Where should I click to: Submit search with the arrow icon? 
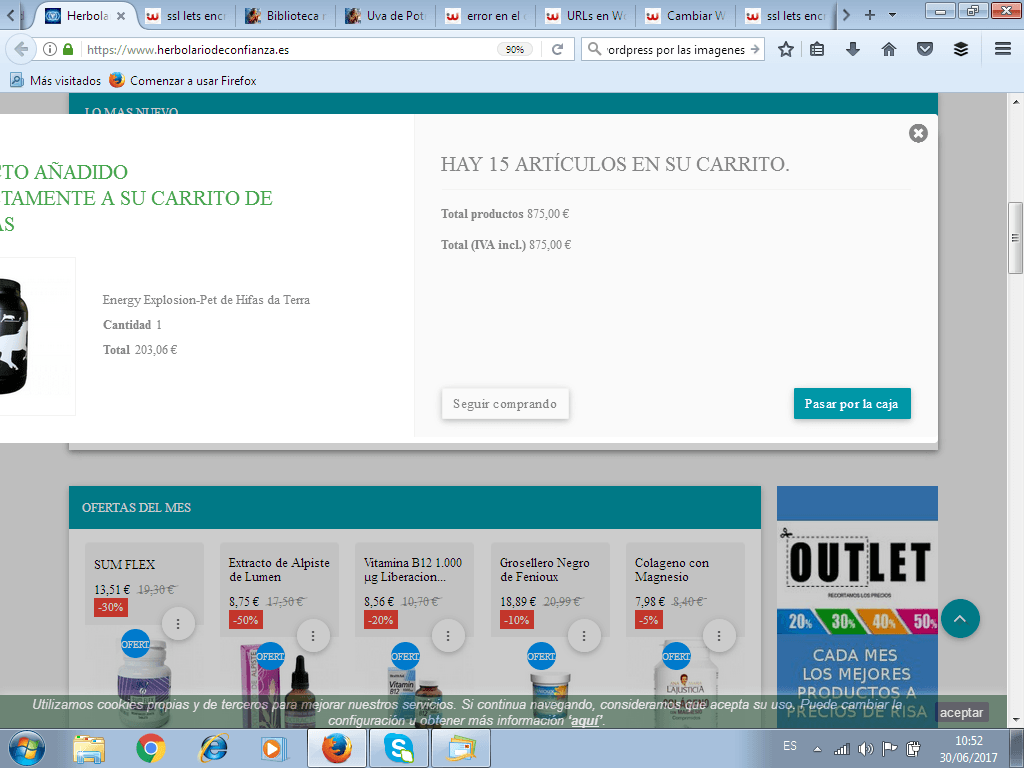pyautogui.click(x=755, y=49)
